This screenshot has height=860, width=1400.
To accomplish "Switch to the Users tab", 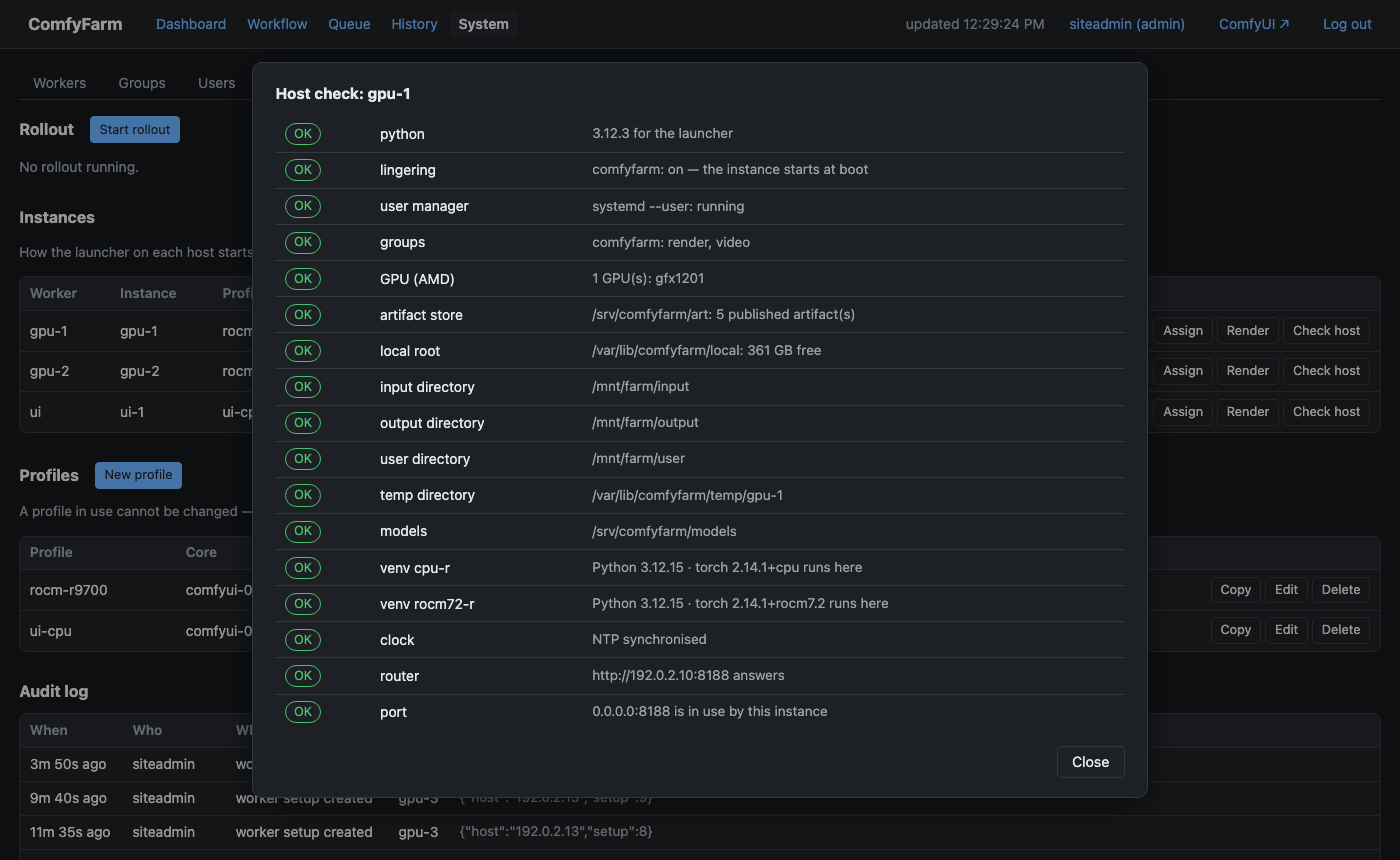I will pyautogui.click(x=216, y=83).
